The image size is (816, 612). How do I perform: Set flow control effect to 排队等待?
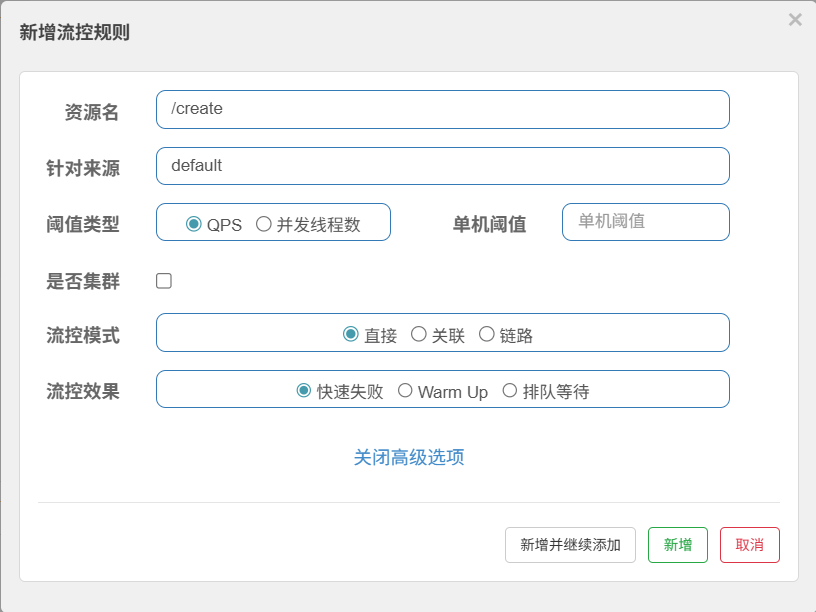[x=510, y=391]
